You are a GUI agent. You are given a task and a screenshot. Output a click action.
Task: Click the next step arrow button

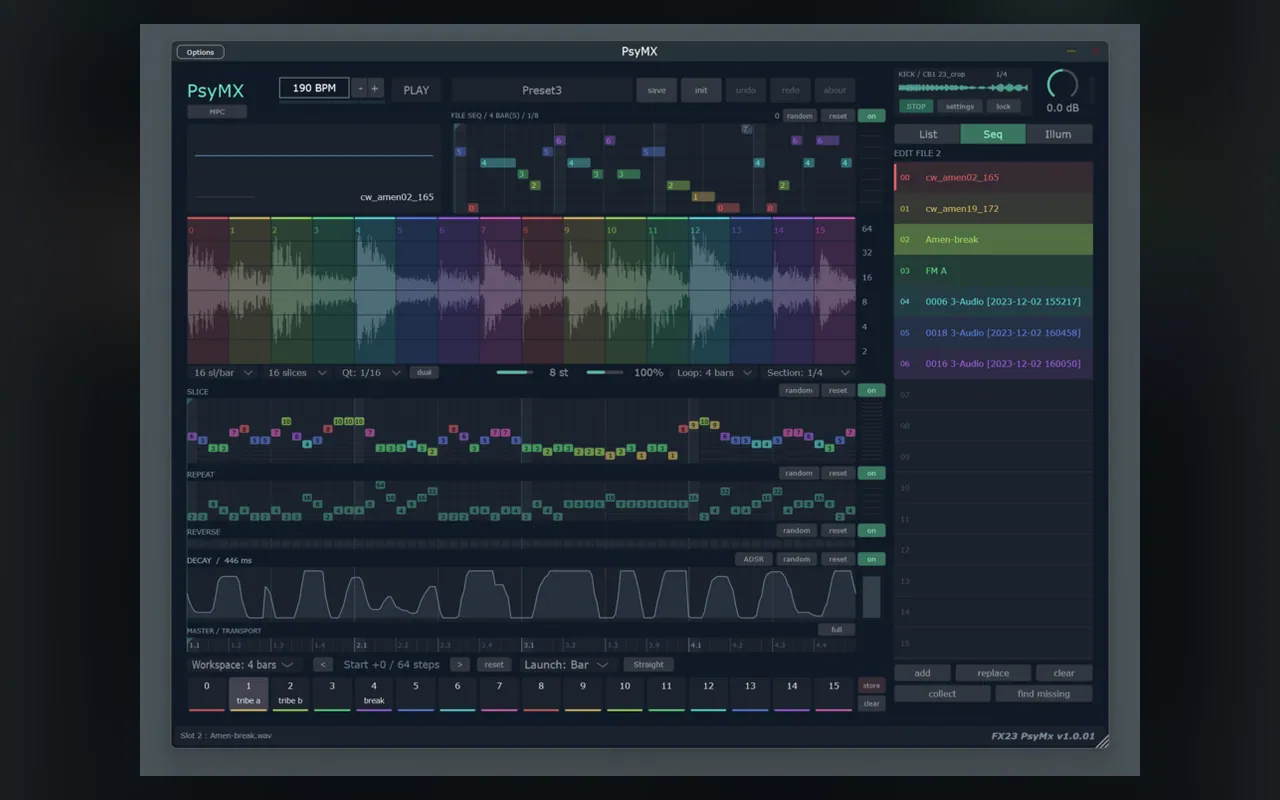(459, 664)
